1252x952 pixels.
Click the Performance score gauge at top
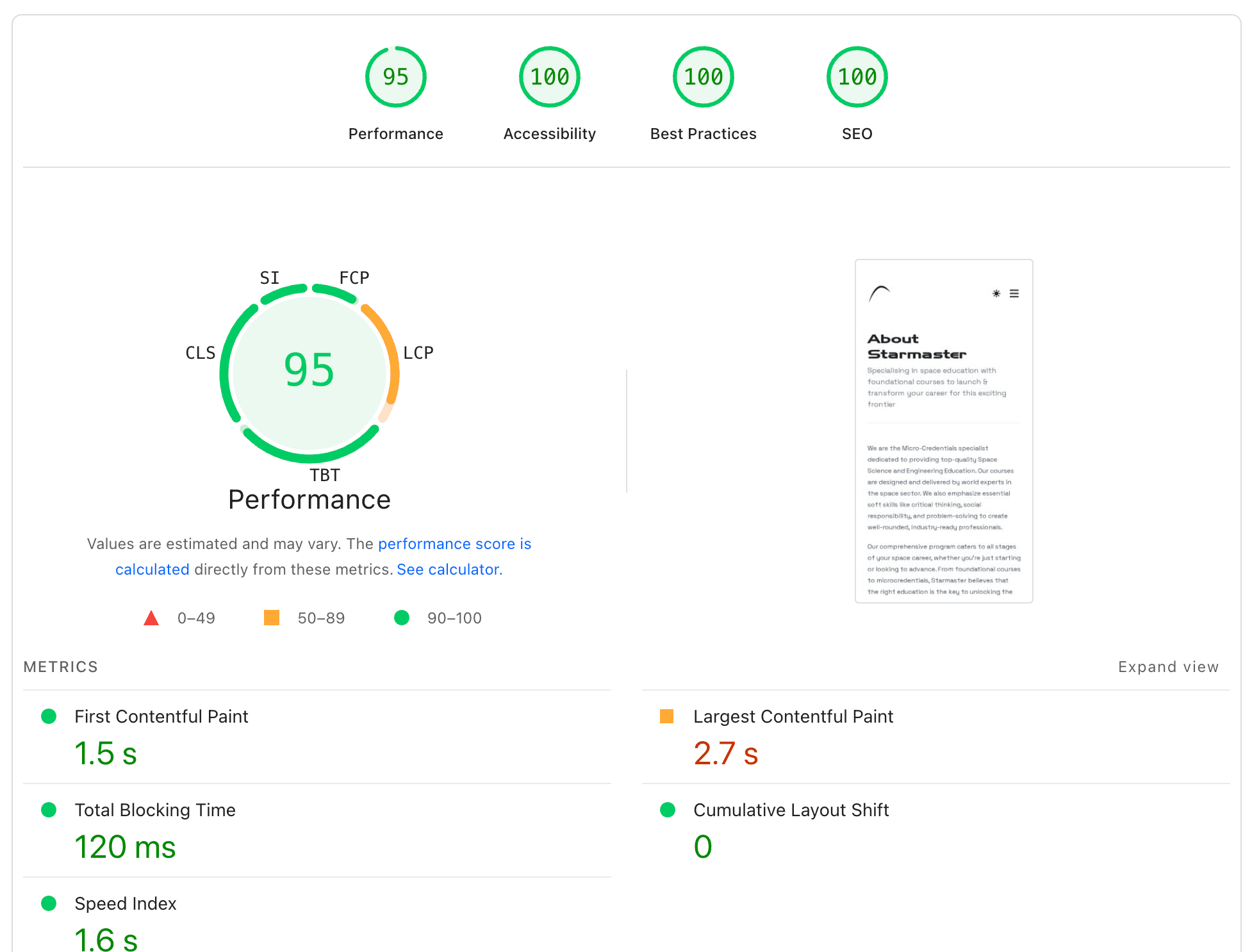pyautogui.click(x=395, y=78)
